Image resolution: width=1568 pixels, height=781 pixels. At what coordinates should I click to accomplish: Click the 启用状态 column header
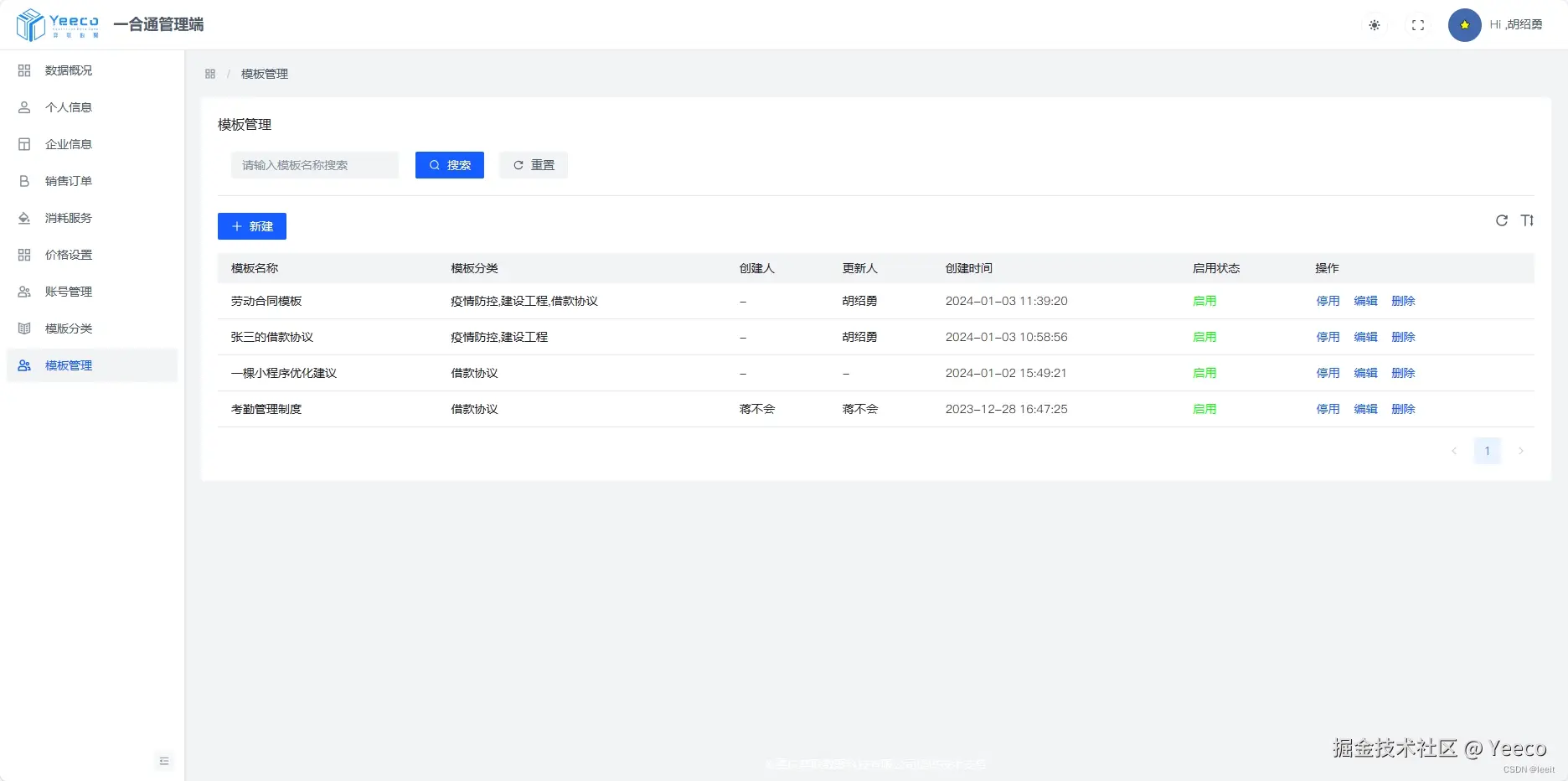(1216, 268)
